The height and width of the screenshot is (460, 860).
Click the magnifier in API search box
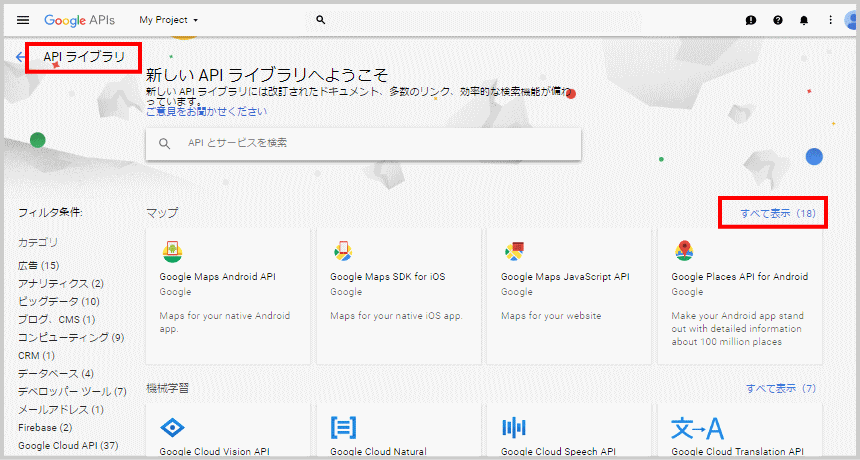point(165,144)
